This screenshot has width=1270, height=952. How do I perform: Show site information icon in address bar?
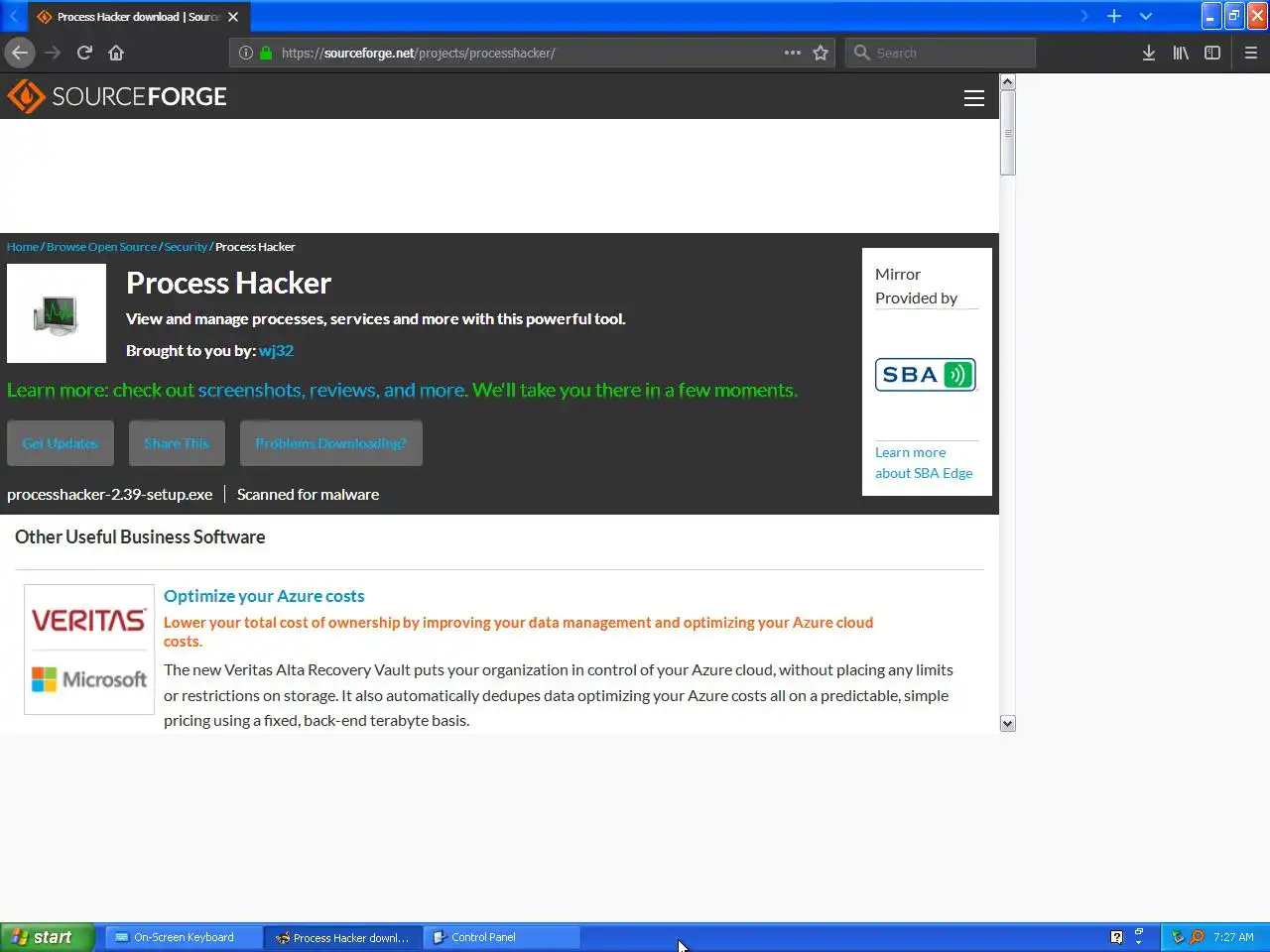[246, 53]
